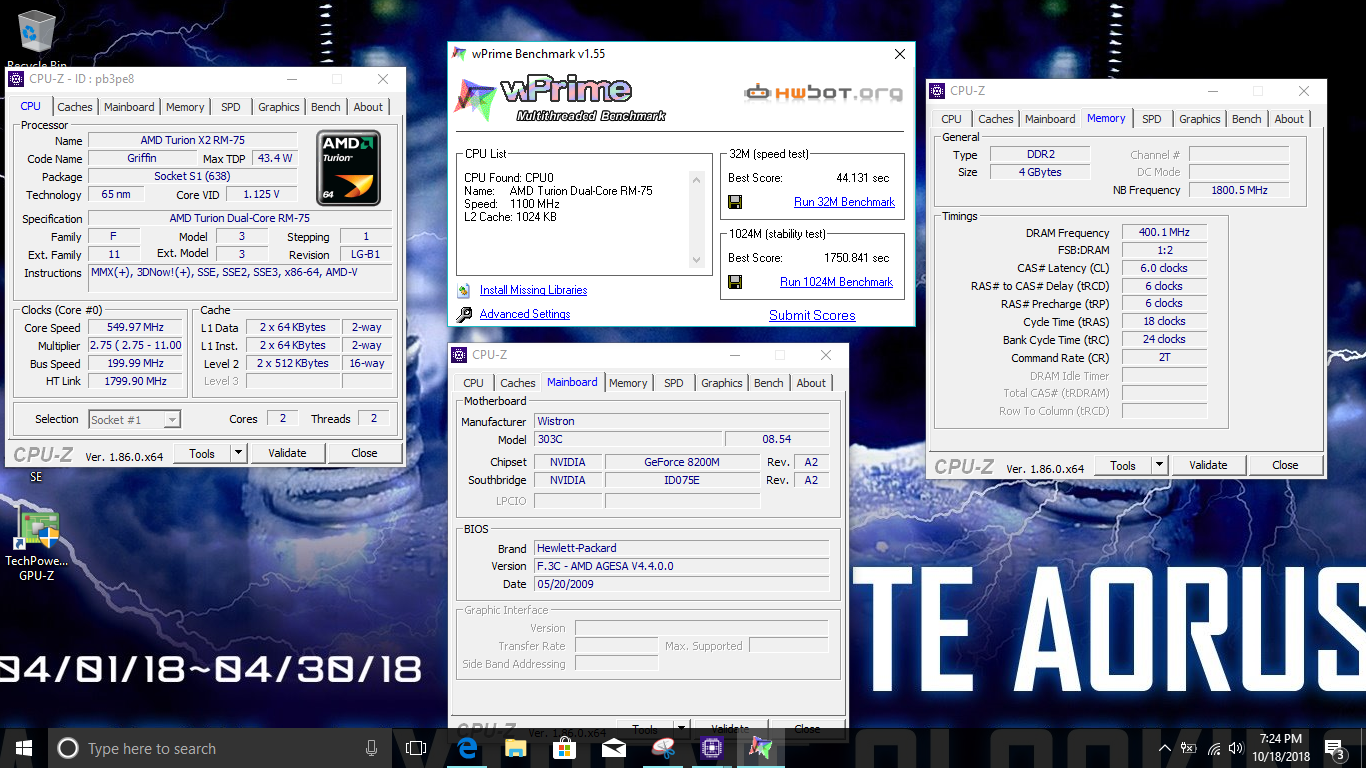1366x768 pixels.
Task: Open the Advanced Settings link
Action: point(525,314)
